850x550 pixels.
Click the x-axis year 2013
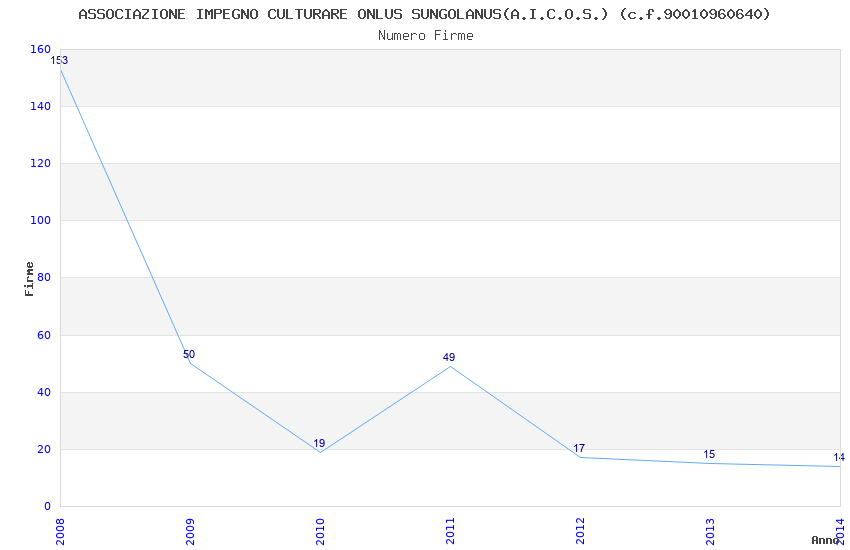[x=711, y=532]
